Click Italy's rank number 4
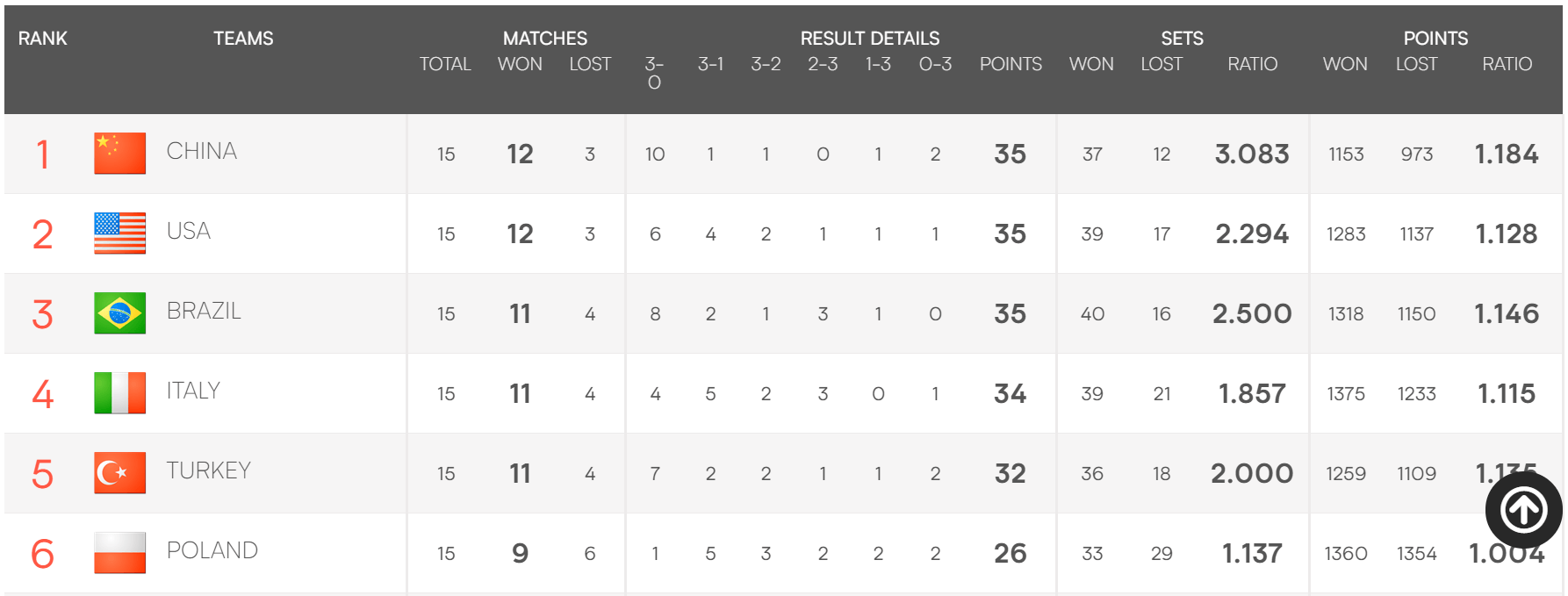Screen dimensions: 1568x596 (x=42, y=394)
